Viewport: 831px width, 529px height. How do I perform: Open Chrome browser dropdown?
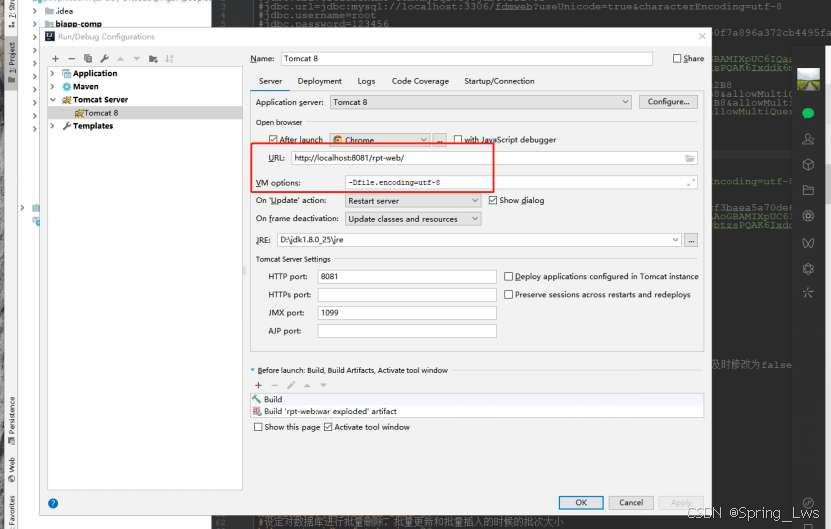(379, 139)
